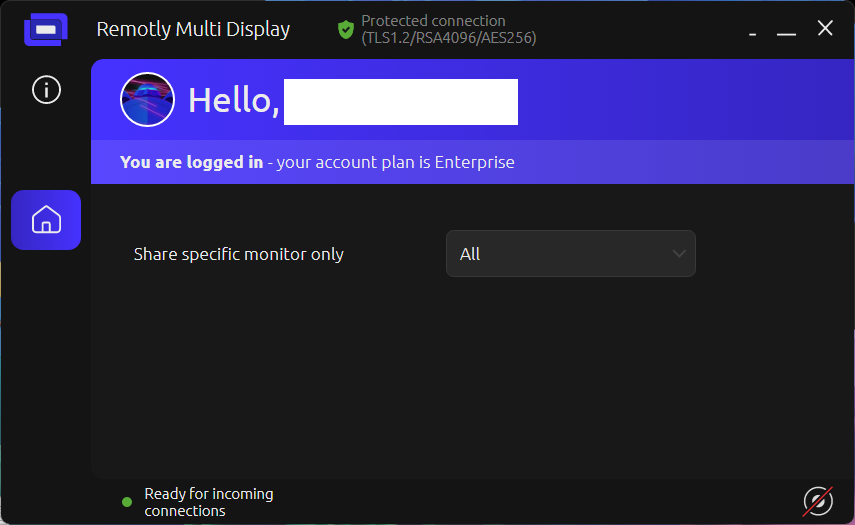This screenshot has width=855, height=525.
Task: Close the Remotly Multi Display window
Action: pyautogui.click(x=825, y=28)
